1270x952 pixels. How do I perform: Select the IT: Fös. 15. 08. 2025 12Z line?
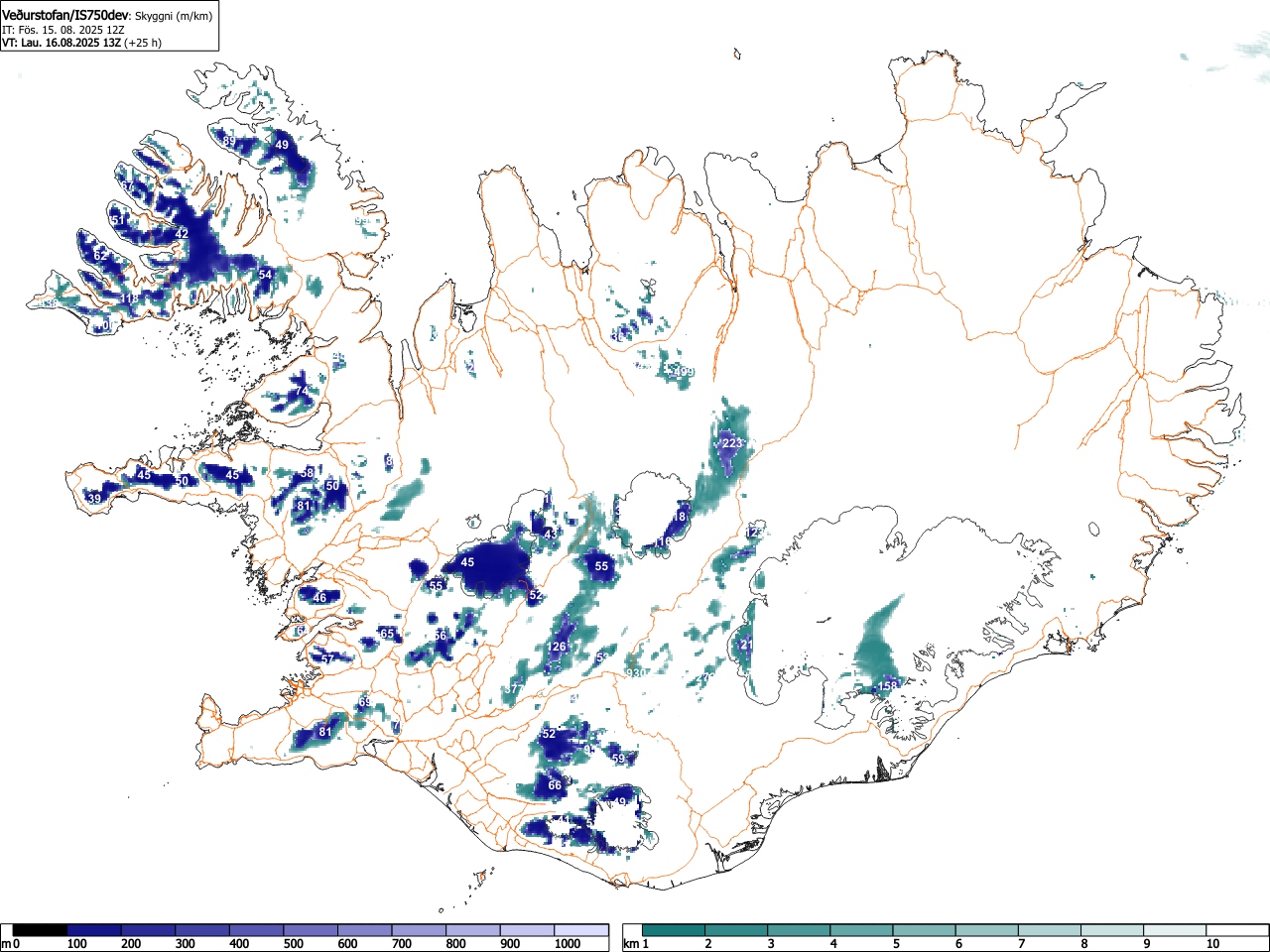click(x=65, y=30)
